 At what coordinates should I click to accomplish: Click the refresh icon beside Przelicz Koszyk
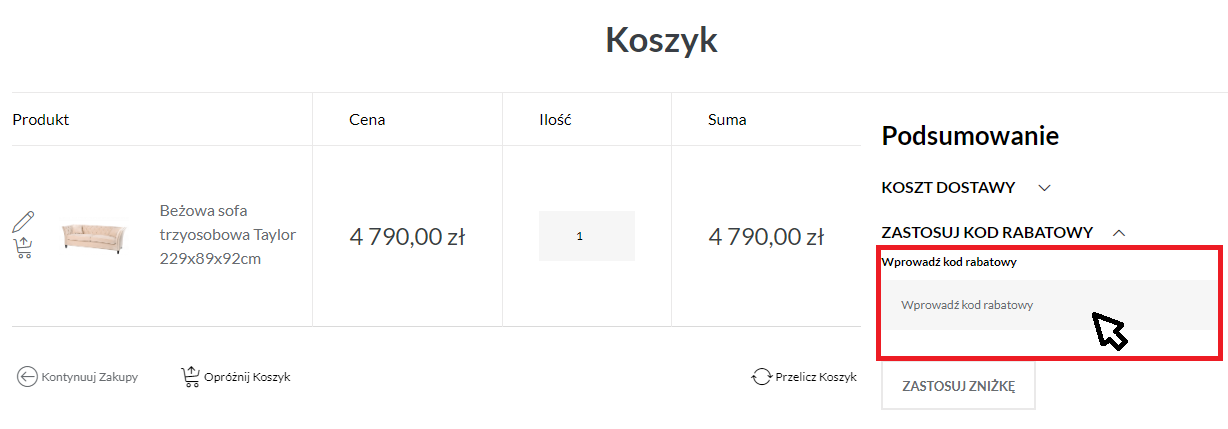pyautogui.click(x=762, y=377)
